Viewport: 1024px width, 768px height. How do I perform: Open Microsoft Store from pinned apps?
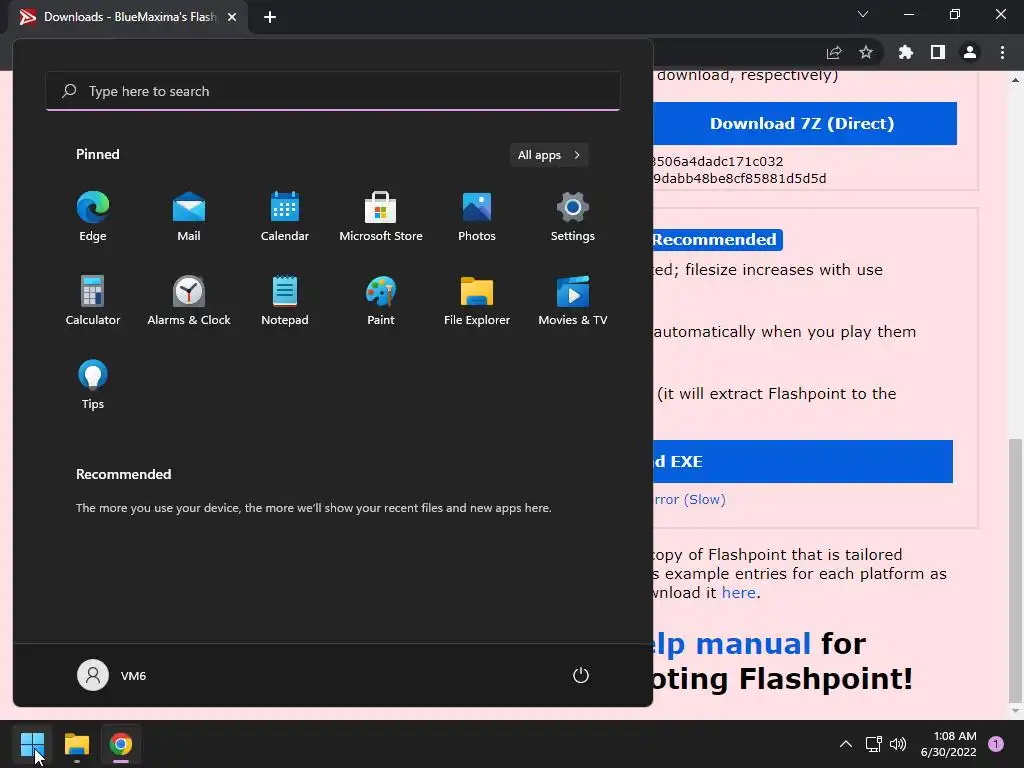(x=381, y=217)
